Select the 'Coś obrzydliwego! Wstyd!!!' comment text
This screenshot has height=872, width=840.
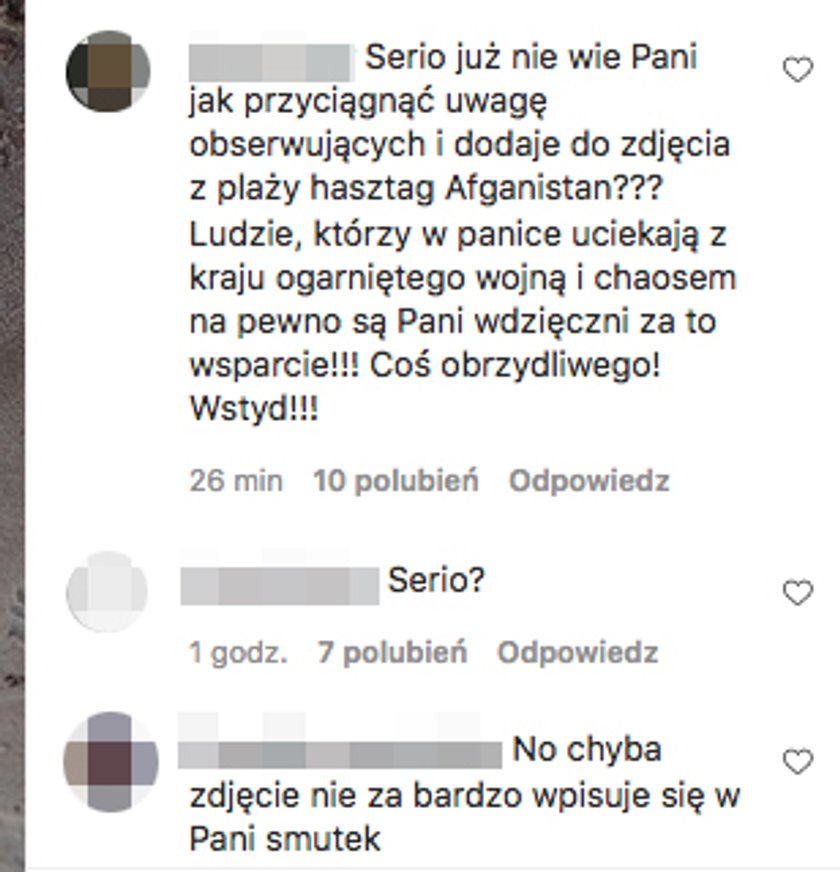point(426,388)
